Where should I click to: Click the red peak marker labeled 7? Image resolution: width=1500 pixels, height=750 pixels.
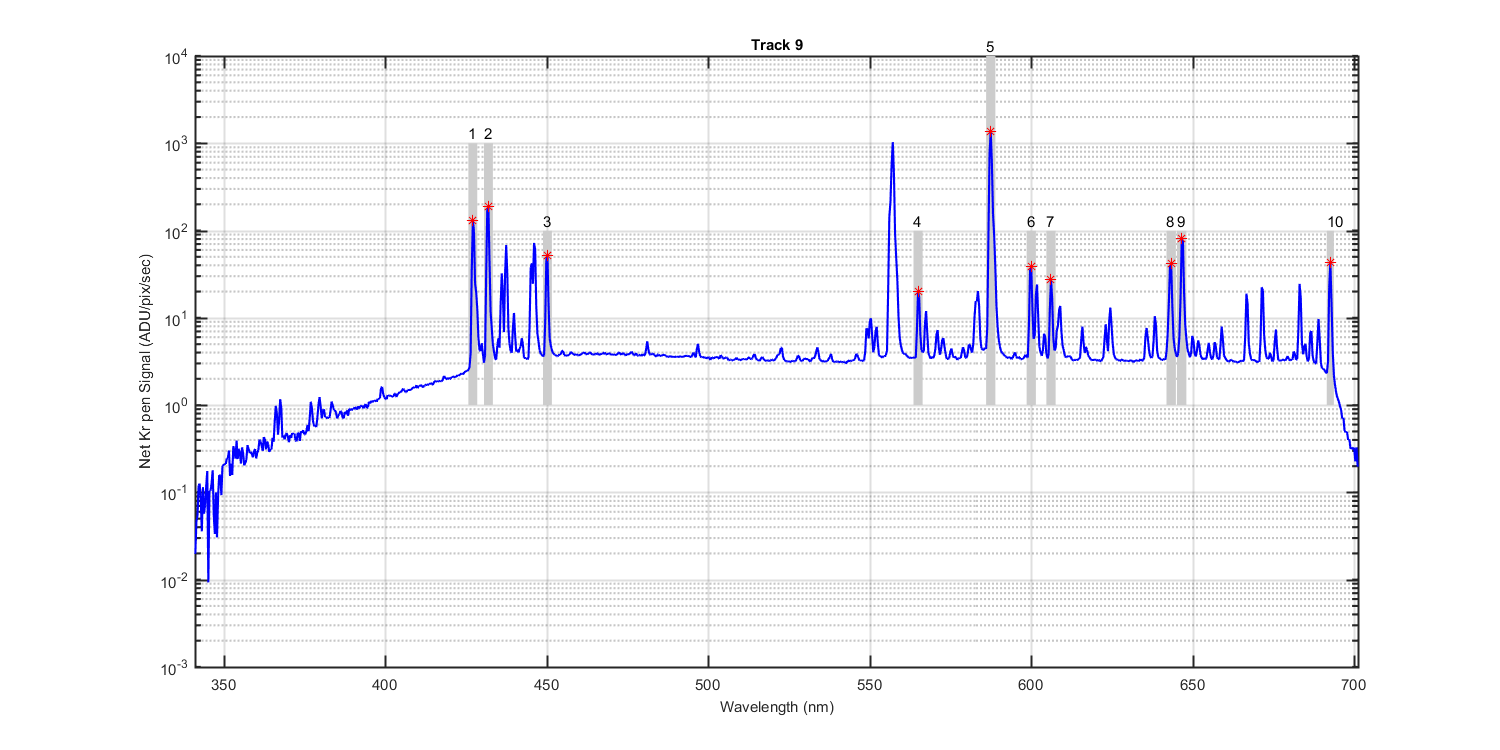click(1050, 279)
